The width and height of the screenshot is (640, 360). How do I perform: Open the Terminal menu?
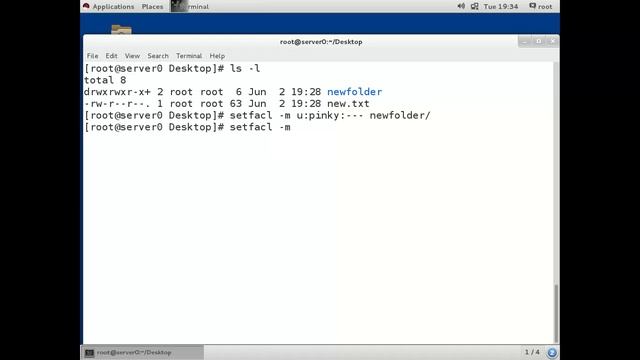pyautogui.click(x=189, y=56)
